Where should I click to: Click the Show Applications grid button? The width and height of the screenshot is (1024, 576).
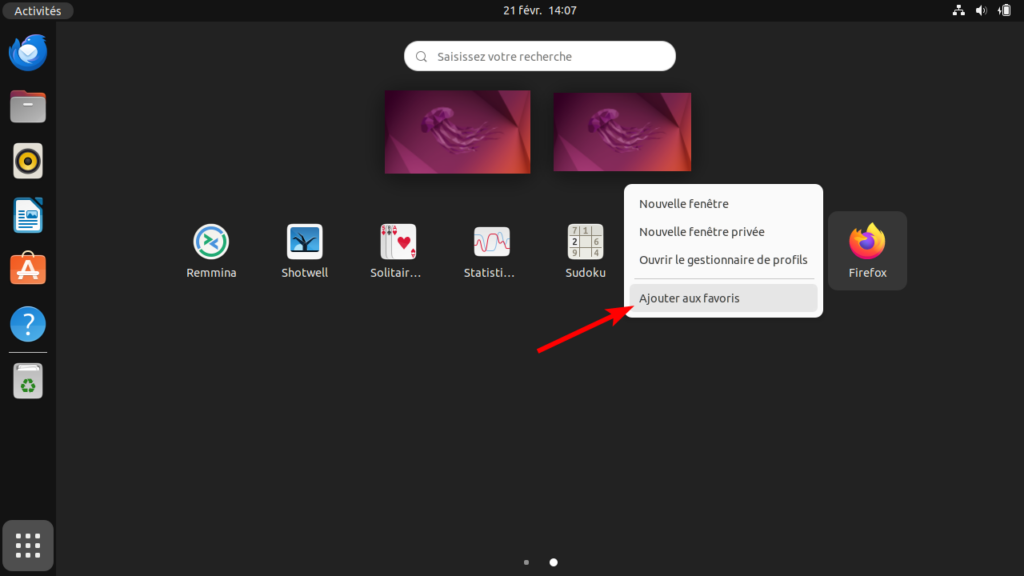tap(28, 545)
